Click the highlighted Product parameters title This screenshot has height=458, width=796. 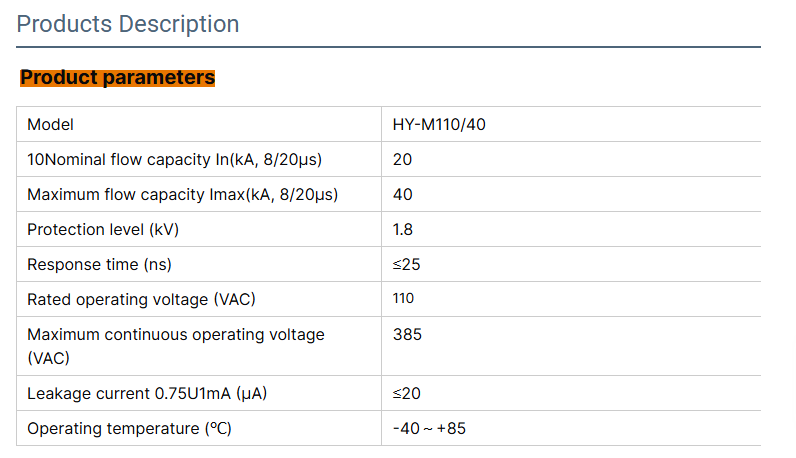tap(118, 77)
